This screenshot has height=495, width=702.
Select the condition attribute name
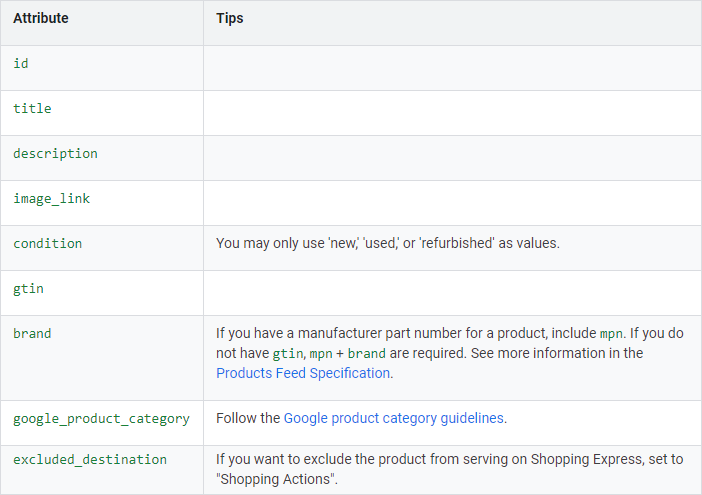coord(47,243)
